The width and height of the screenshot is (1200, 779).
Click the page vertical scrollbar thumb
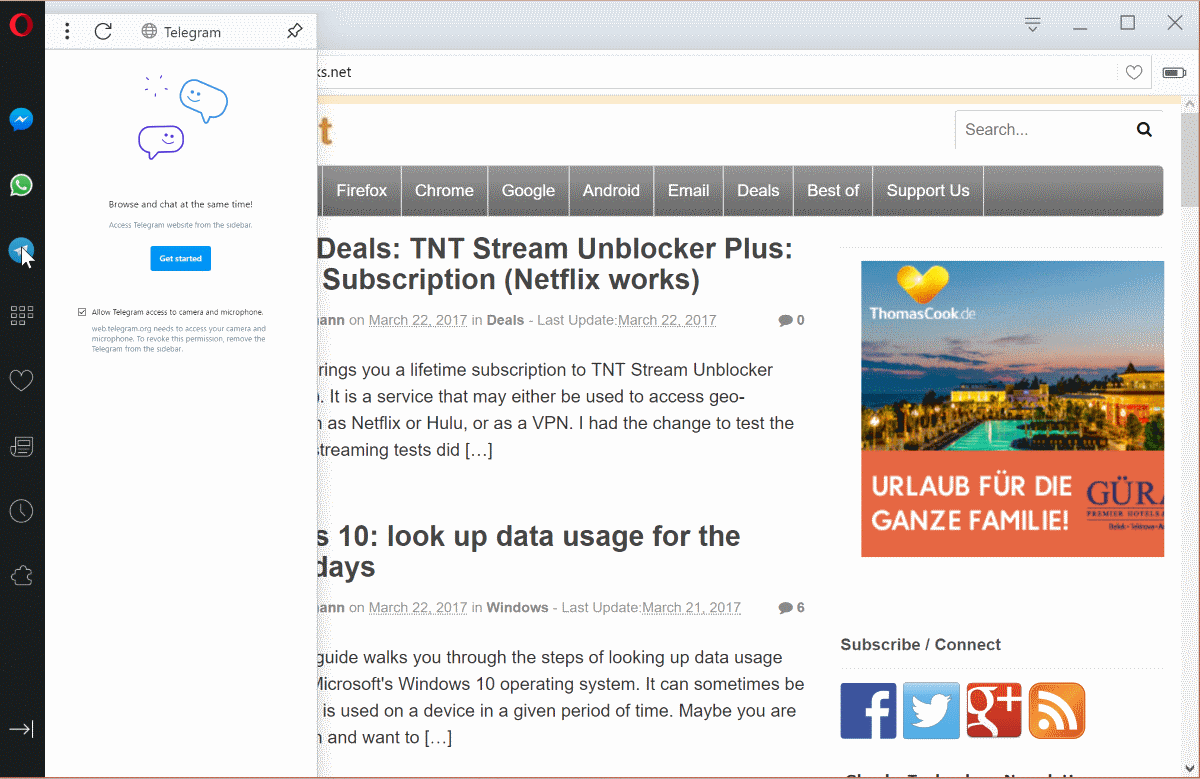pyautogui.click(x=1190, y=160)
